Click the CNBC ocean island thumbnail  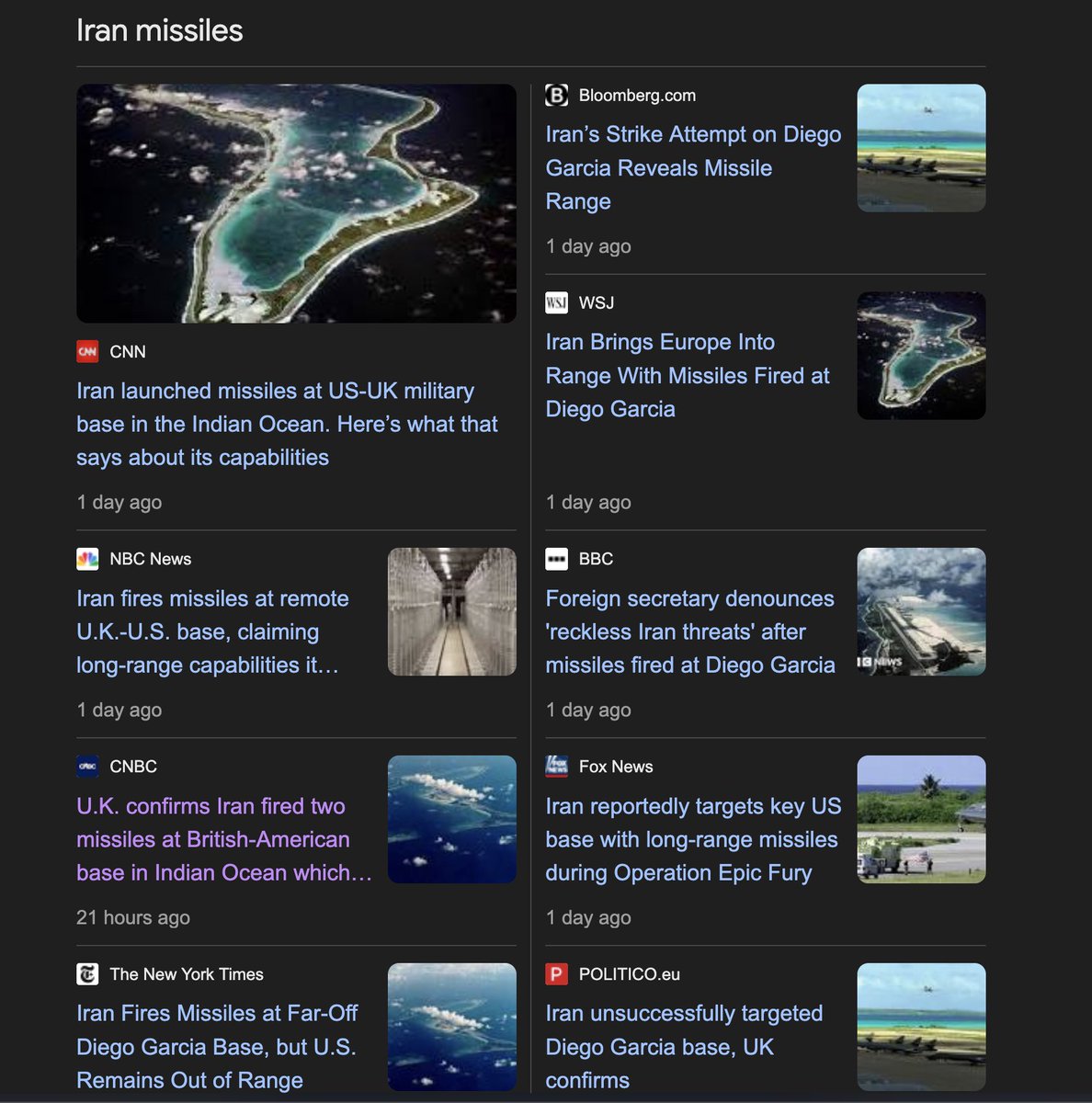click(x=452, y=820)
